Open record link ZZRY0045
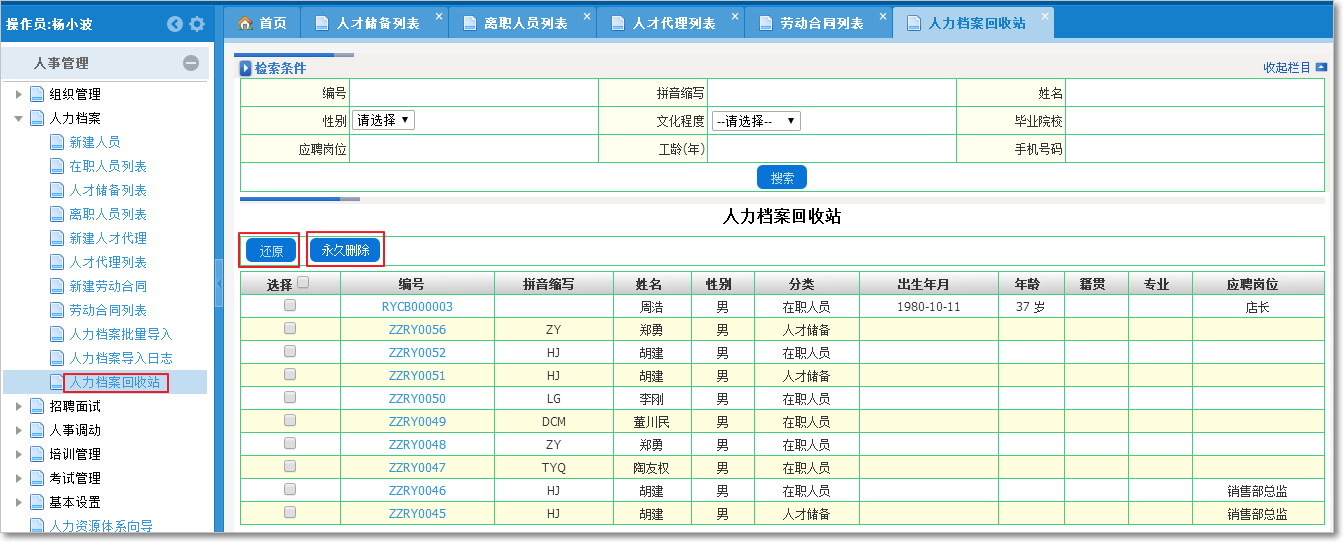 pyautogui.click(x=417, y=514)
